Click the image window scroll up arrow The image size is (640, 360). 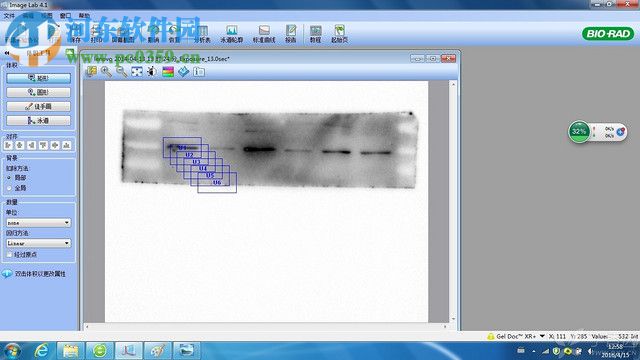pos(453,84)
